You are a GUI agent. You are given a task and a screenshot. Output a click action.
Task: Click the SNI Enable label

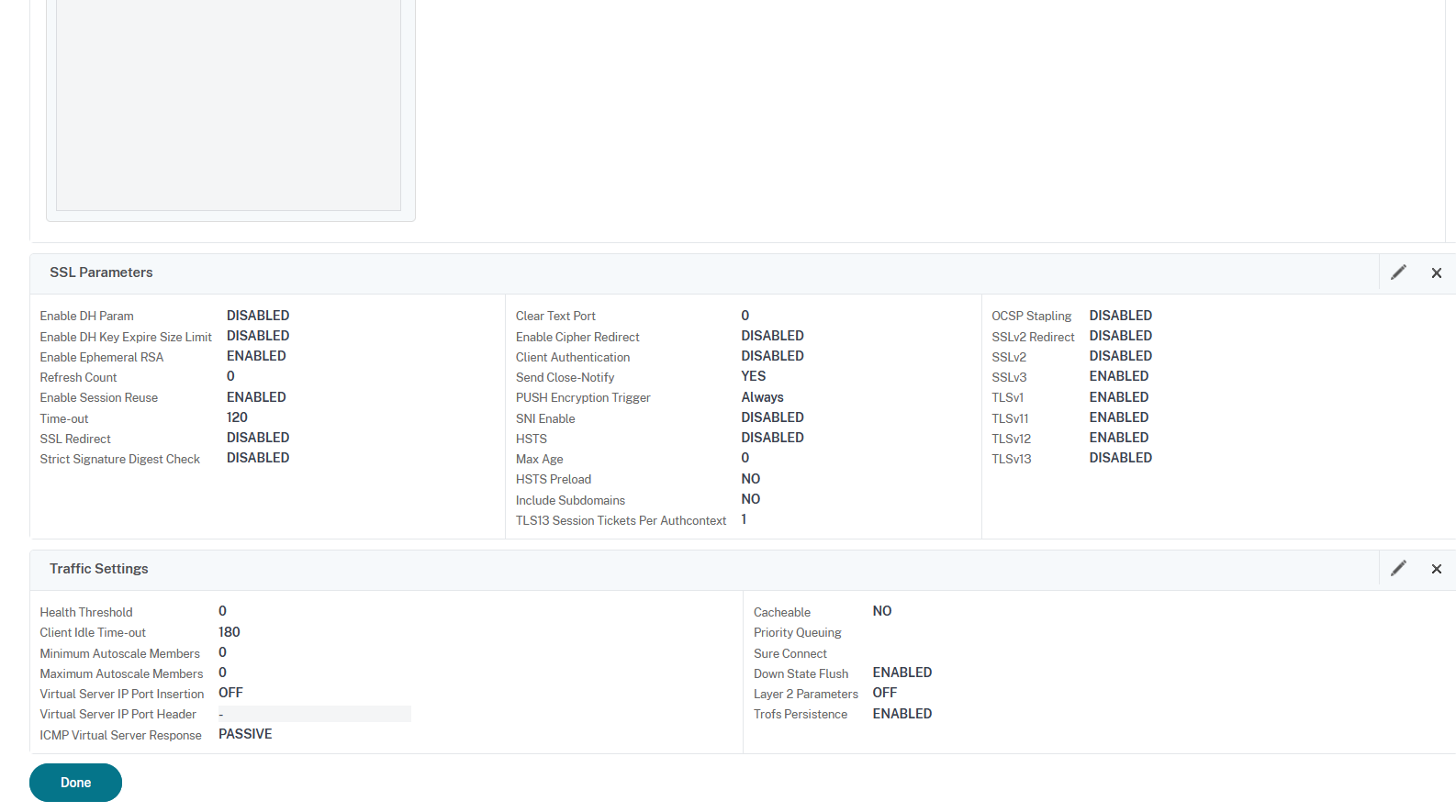(545, 419)
